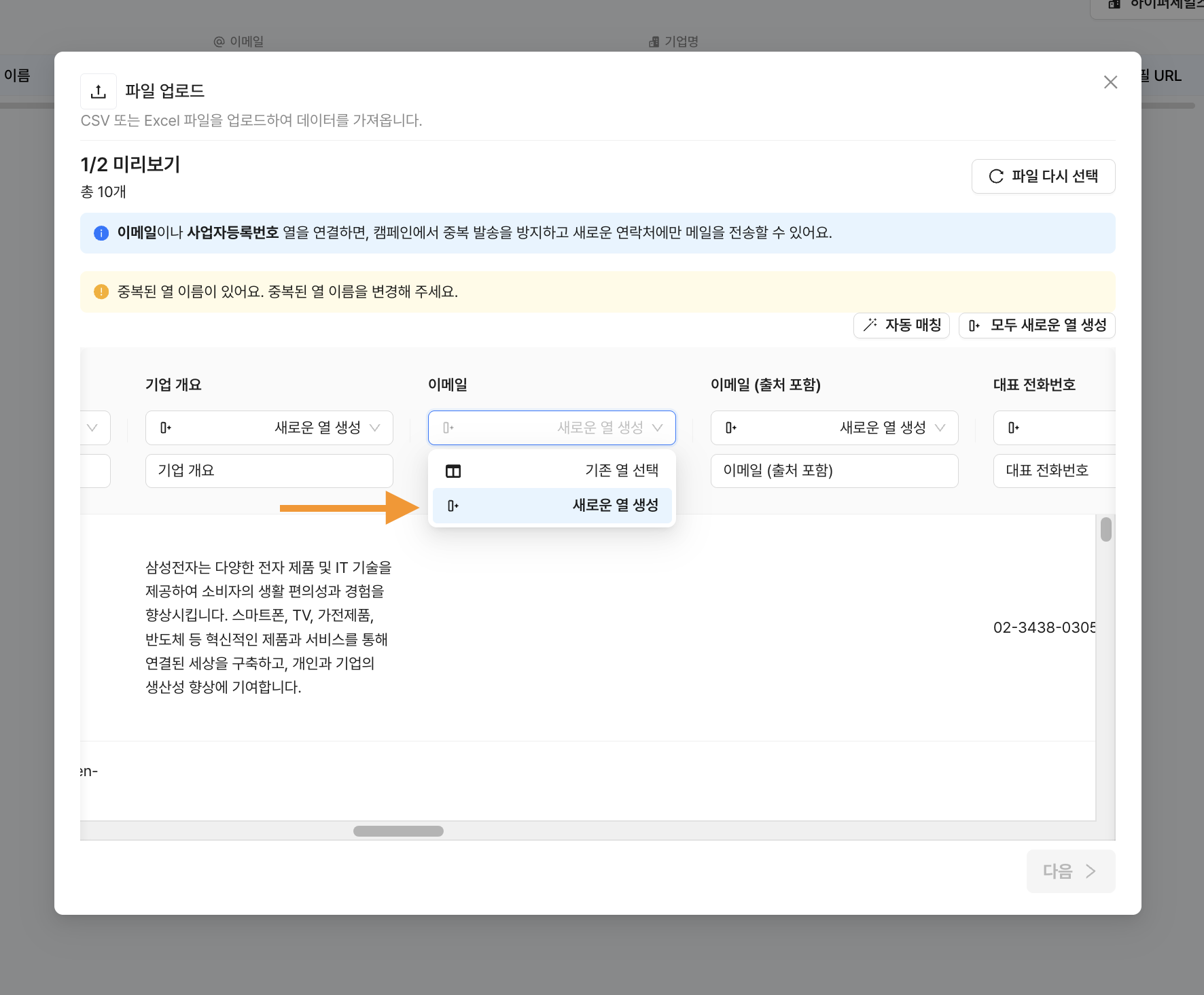
Task: Collapse the 이메일 column mapping dropdown
Action: coord(552,427)
